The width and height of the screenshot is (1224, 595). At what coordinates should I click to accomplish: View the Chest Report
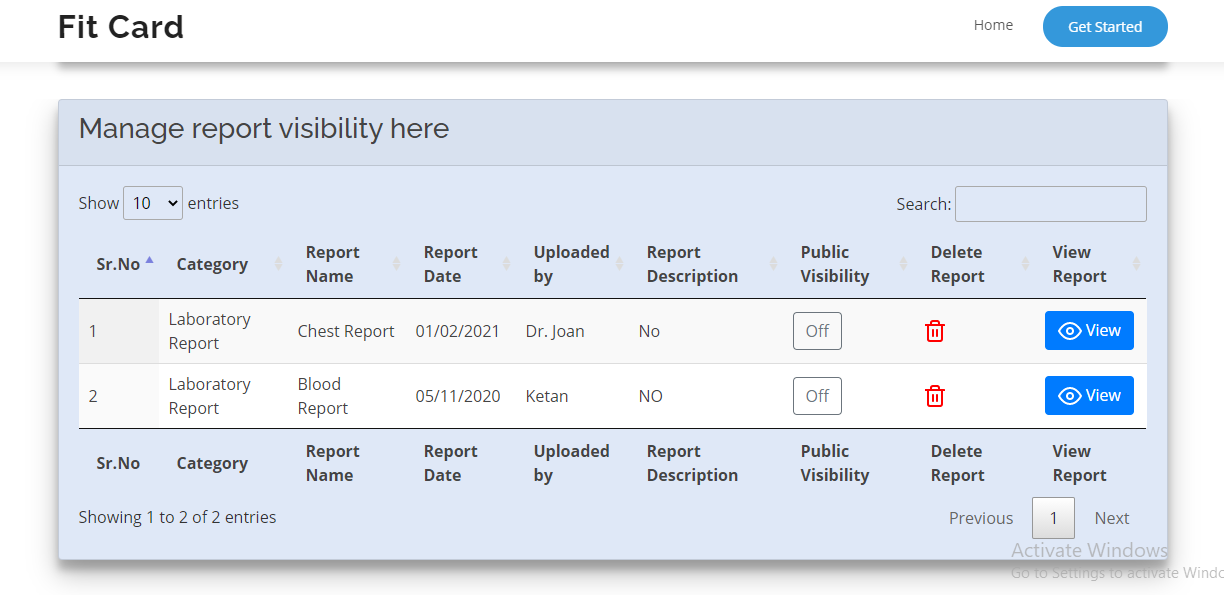click(x=1089, y=331)
